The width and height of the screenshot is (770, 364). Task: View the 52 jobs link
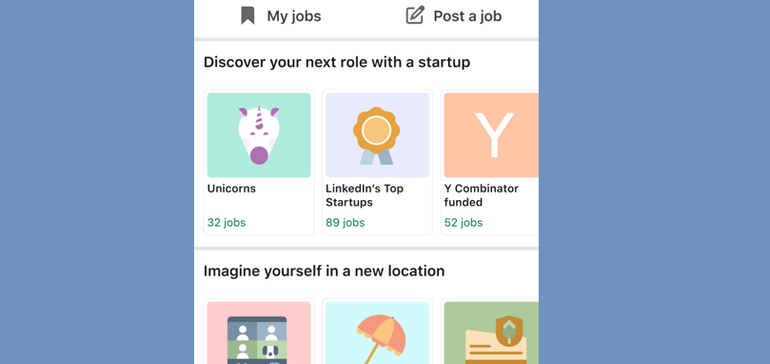point(464,223)
